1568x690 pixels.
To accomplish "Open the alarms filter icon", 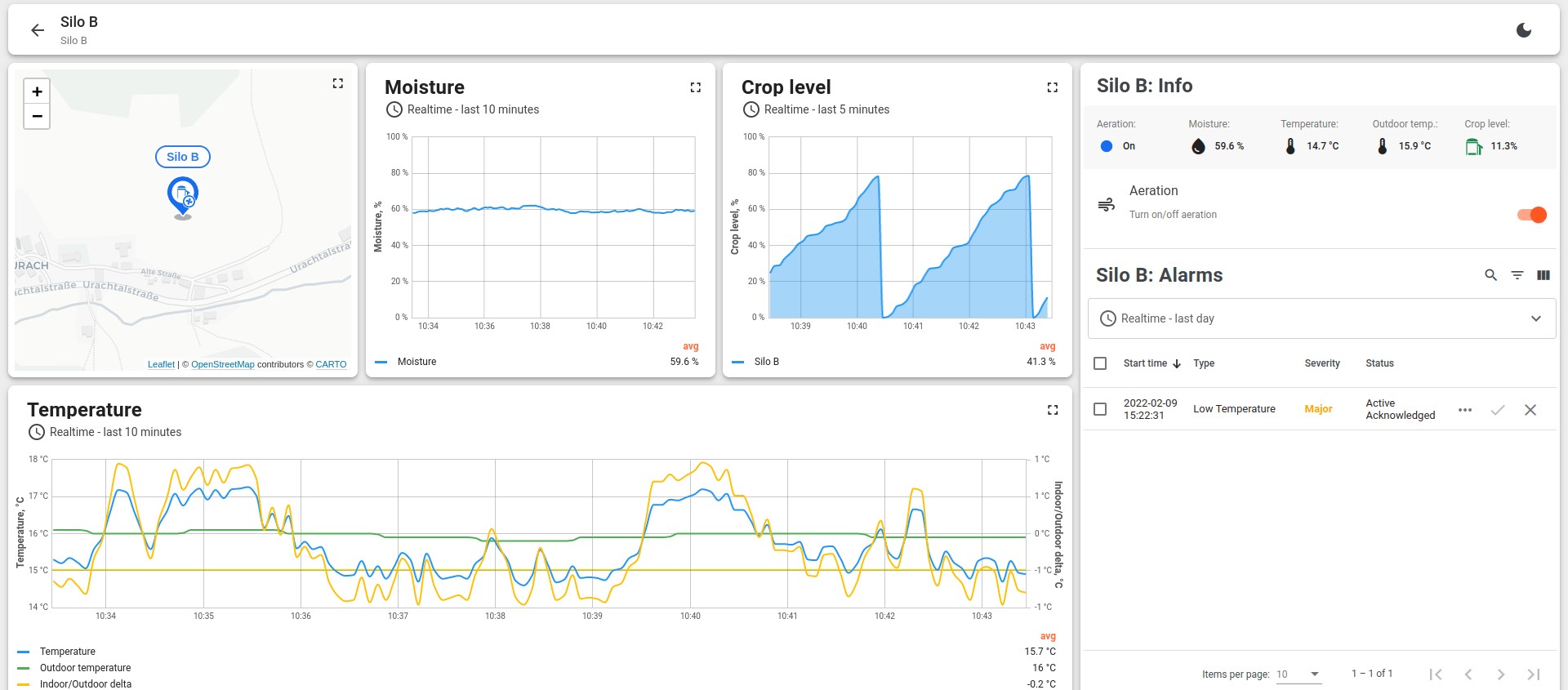I will coord(1517,275).
